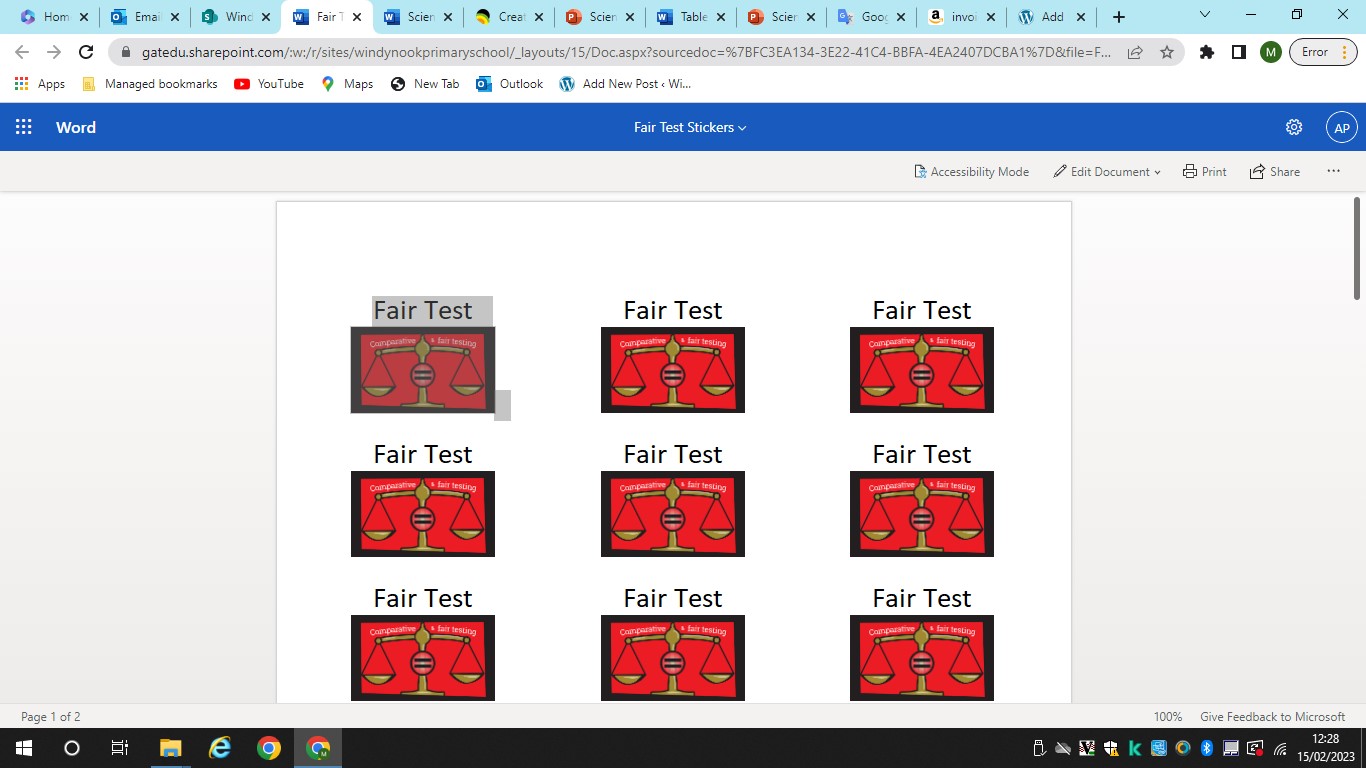Open the Edit Document dropdown

1106,171
